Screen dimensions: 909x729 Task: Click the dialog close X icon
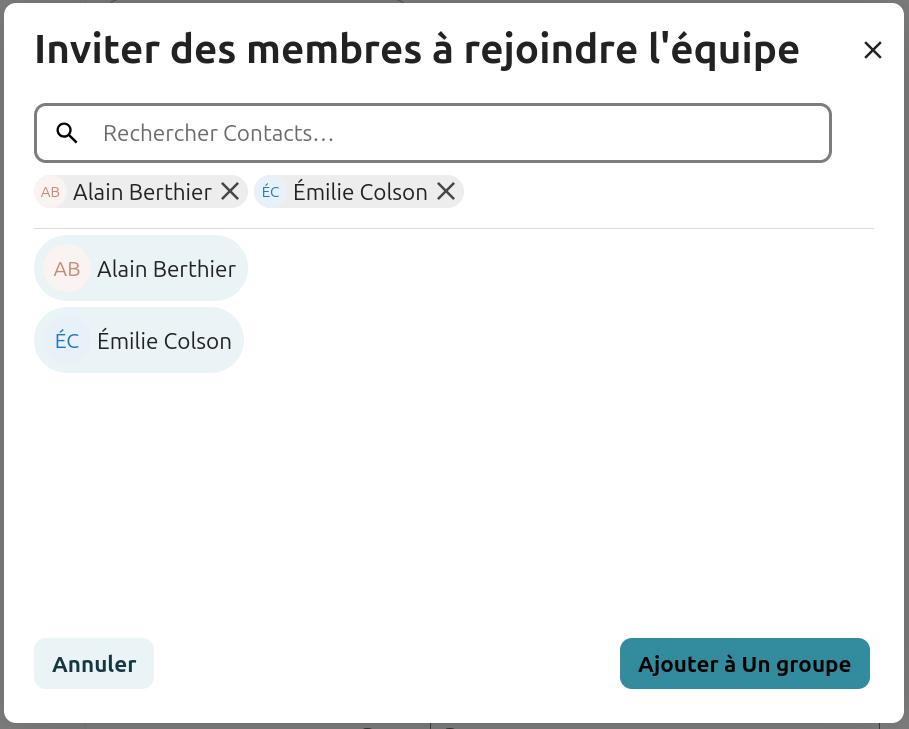873,49
